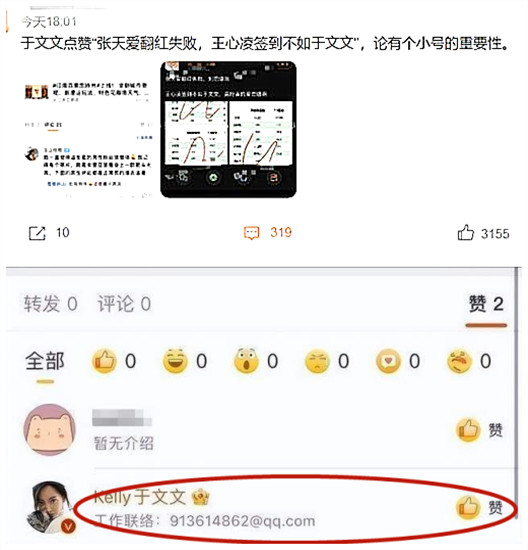Click 赞 button beside Kelly于文文

pyautogui.click(x=480, y=507)
